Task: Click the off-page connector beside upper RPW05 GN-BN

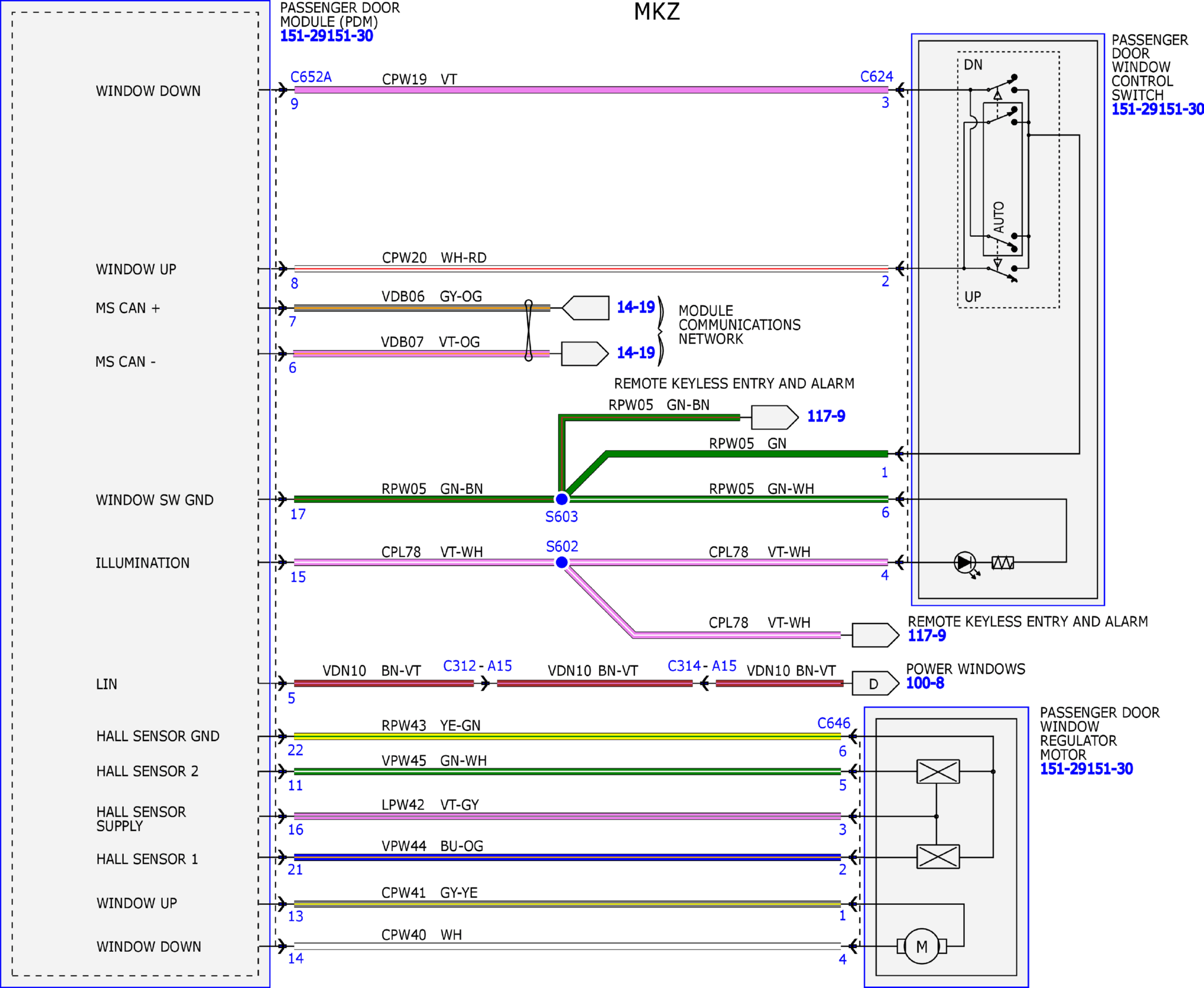Action: [x=775, y=417]
